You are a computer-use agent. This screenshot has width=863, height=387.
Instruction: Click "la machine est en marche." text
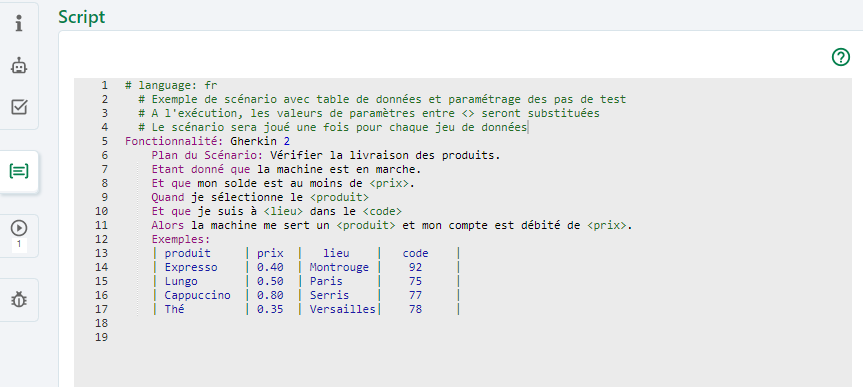[x=340, y=169]
